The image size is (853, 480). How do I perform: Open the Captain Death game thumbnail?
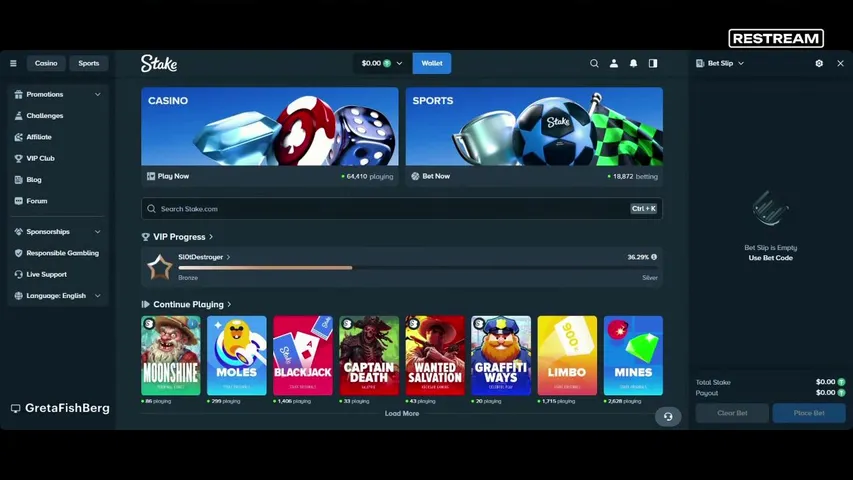coord(369,355)
